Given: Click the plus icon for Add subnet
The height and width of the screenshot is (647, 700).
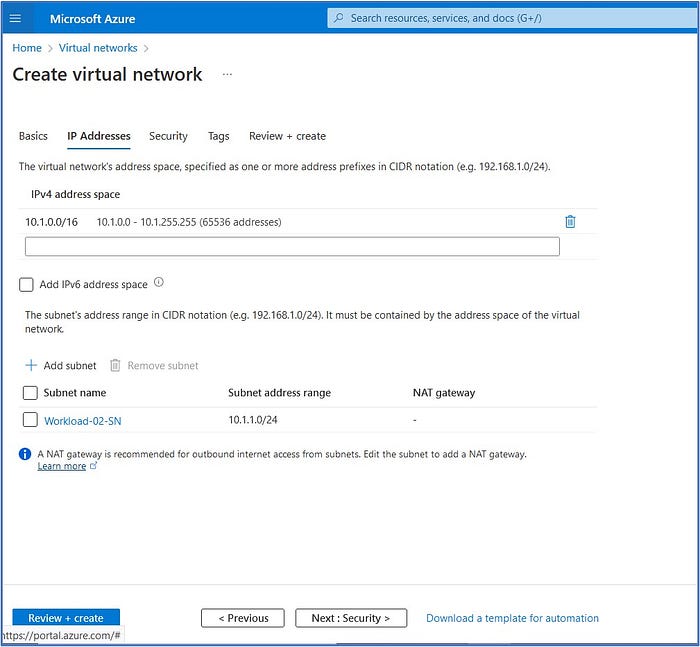Looking at the screenshot, I should [x=31, y=365].
